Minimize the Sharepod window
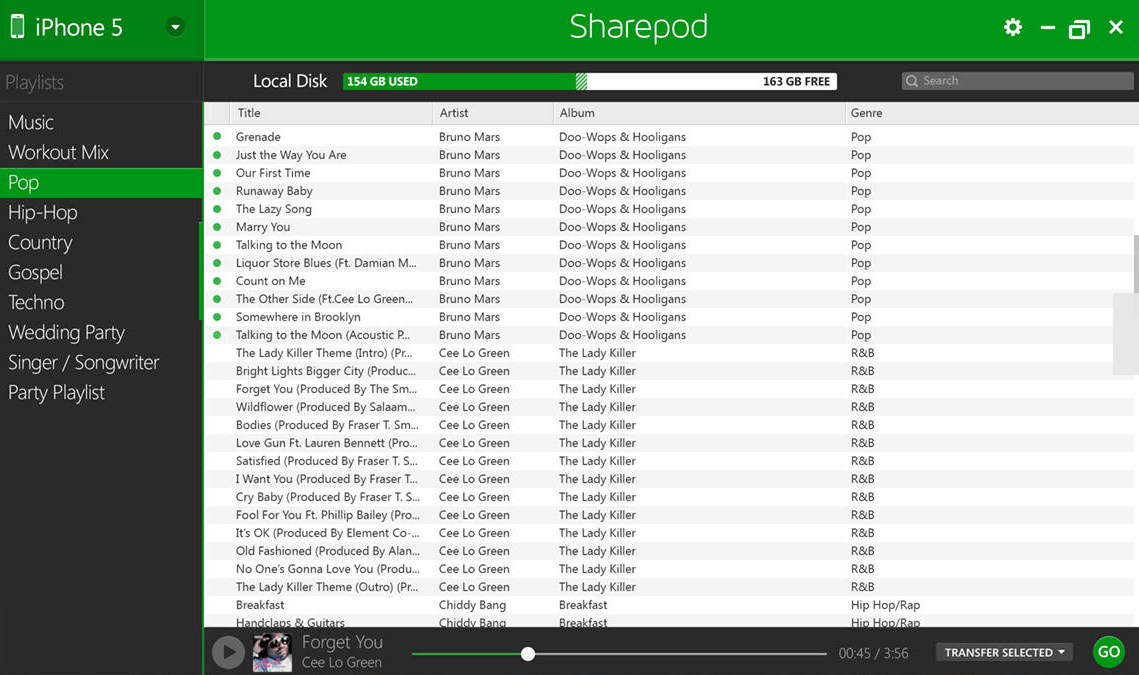The width and height of the screenshot is (1139, 675). click(1047, 28)
